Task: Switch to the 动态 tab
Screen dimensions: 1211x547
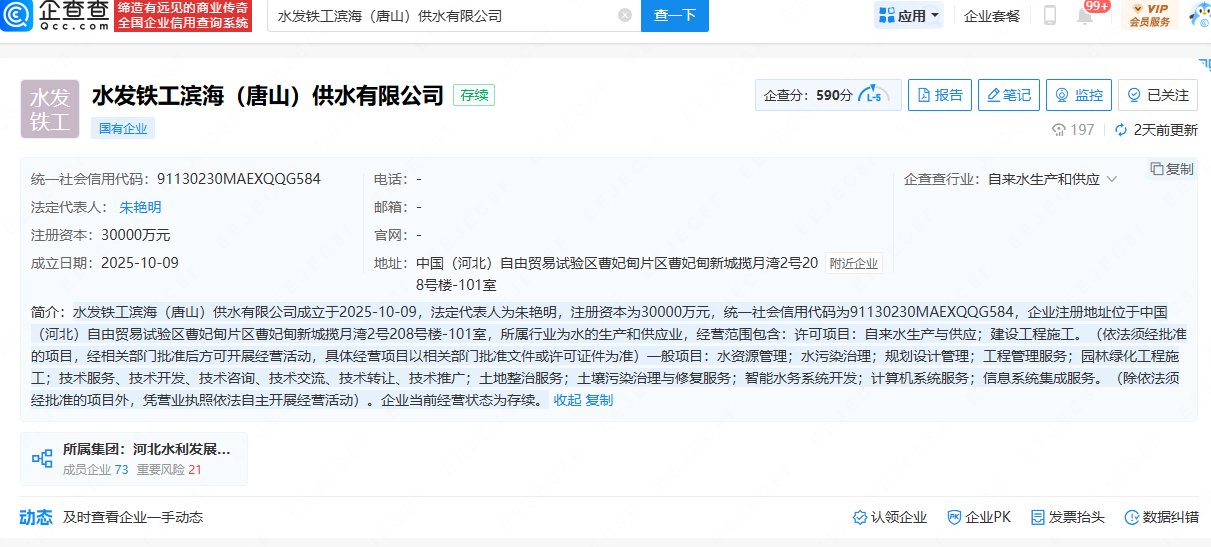Action: pos(36,517)
